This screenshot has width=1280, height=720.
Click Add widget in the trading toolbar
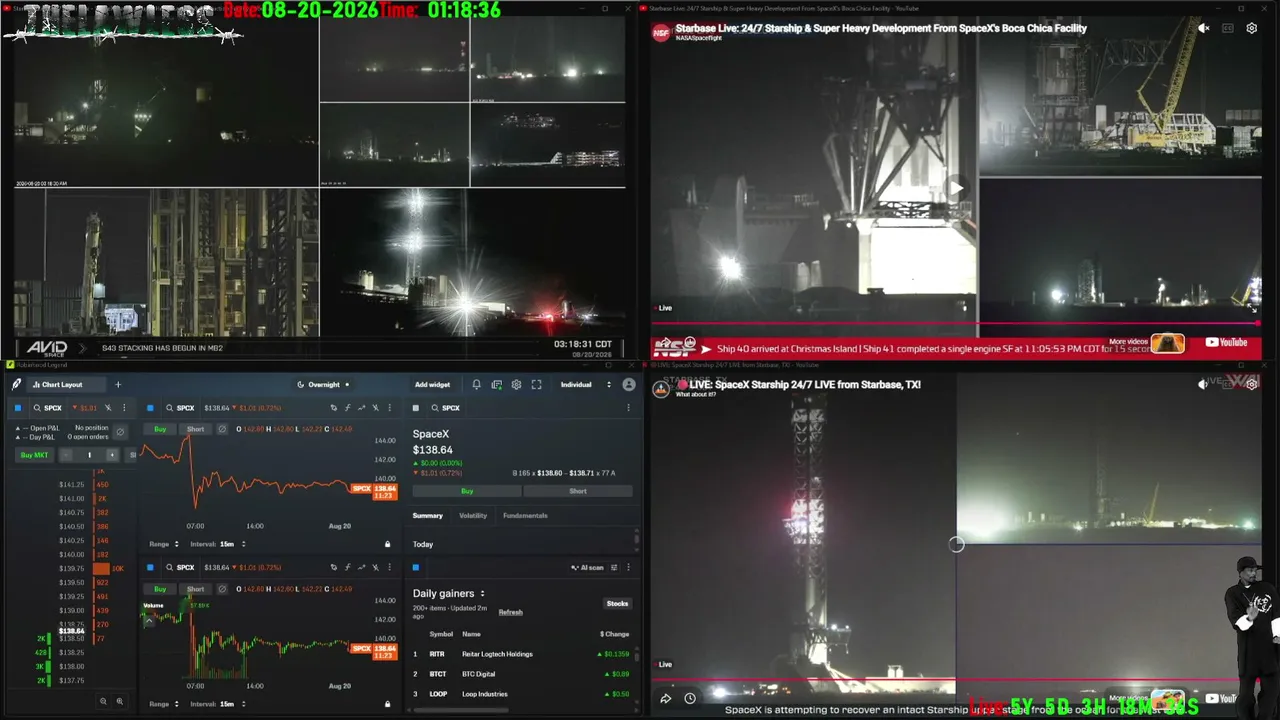click(x=432, y=385)
